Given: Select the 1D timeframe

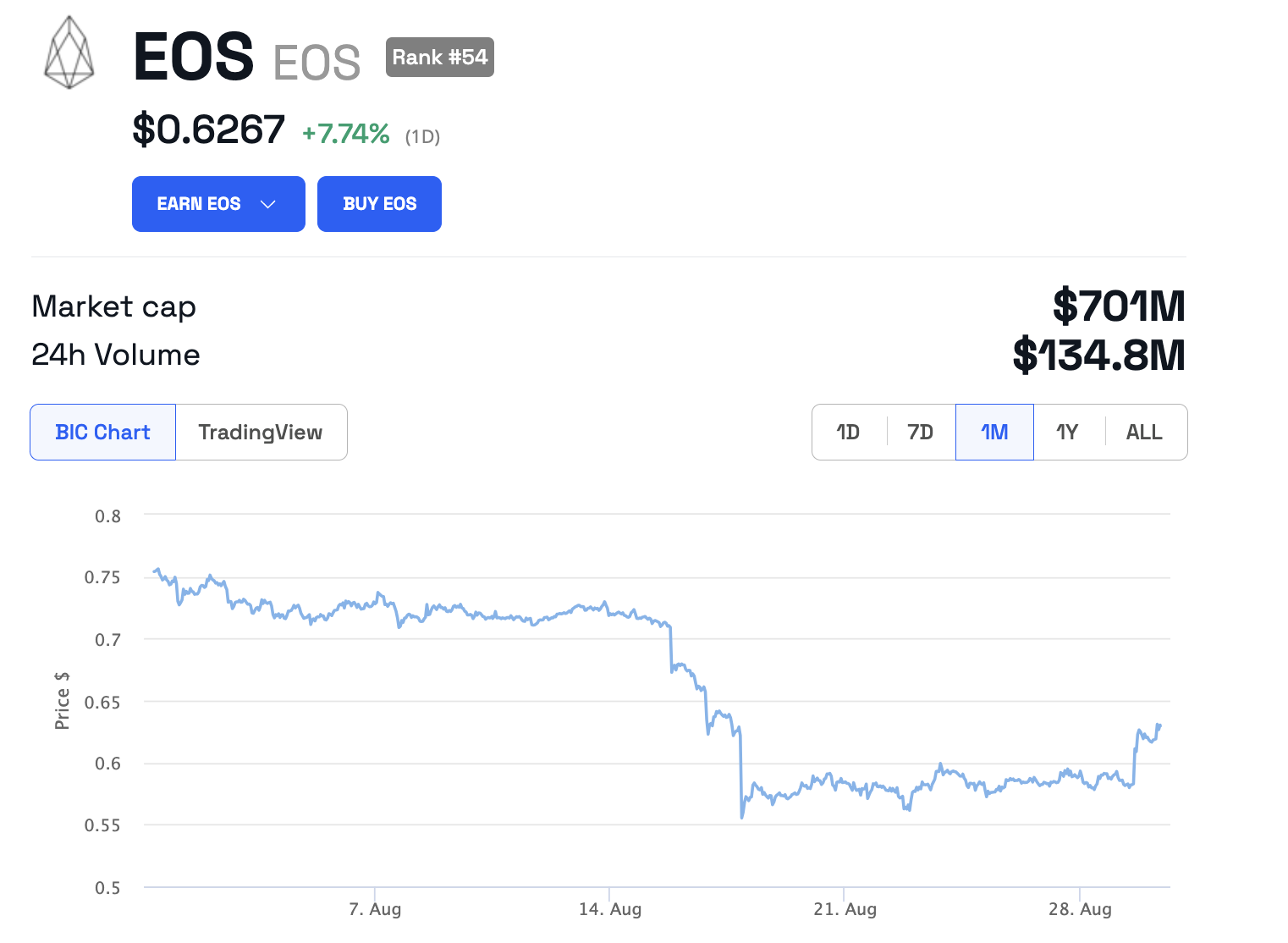Looking at the screenshot, I should coord(849,432).
